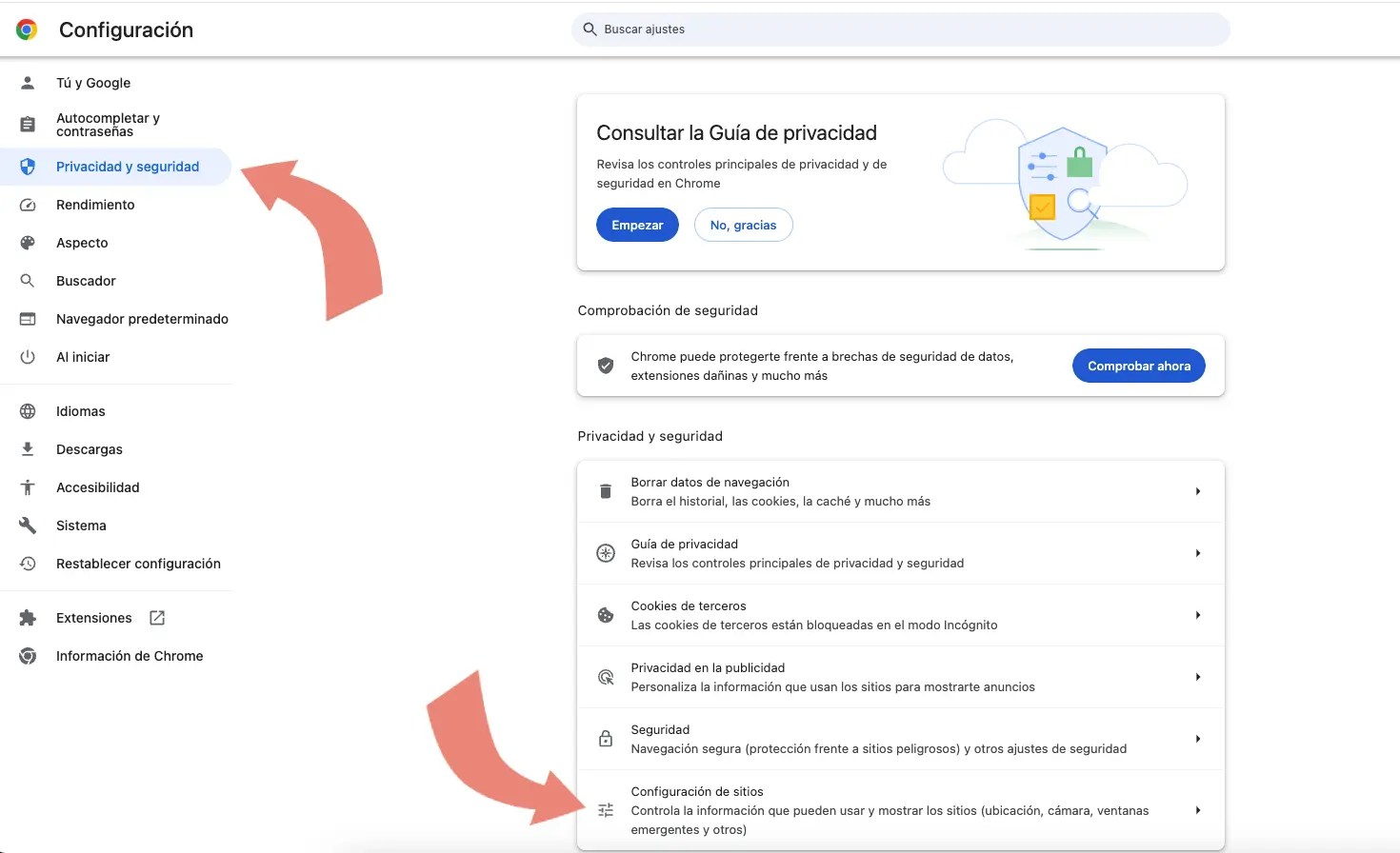Click the external link icon beside Extensiones
Screen dimensions: 1400x853
click(x=157, y=618)
